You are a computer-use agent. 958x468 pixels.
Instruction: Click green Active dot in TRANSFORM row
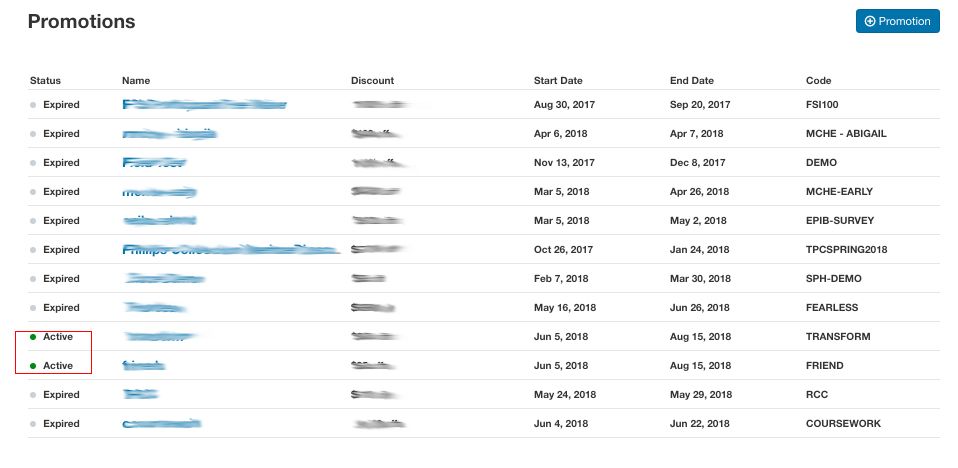point(33,337)
